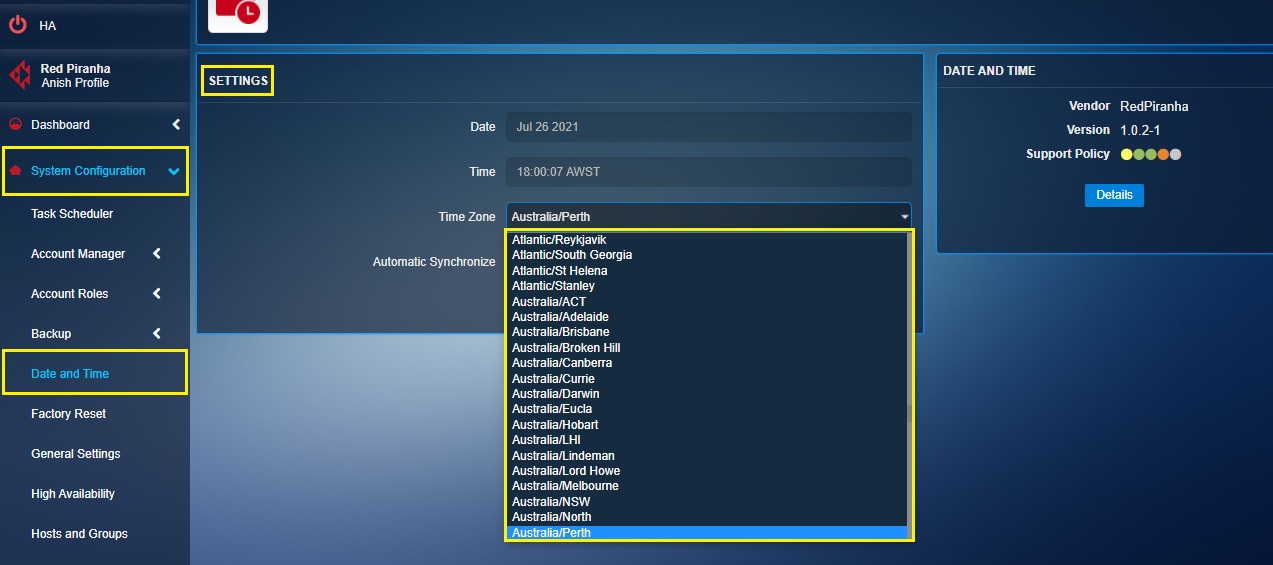1273x565 pixels.
Task: Select Atlantic/Reykjavik time zone
Action: point(706,240)
